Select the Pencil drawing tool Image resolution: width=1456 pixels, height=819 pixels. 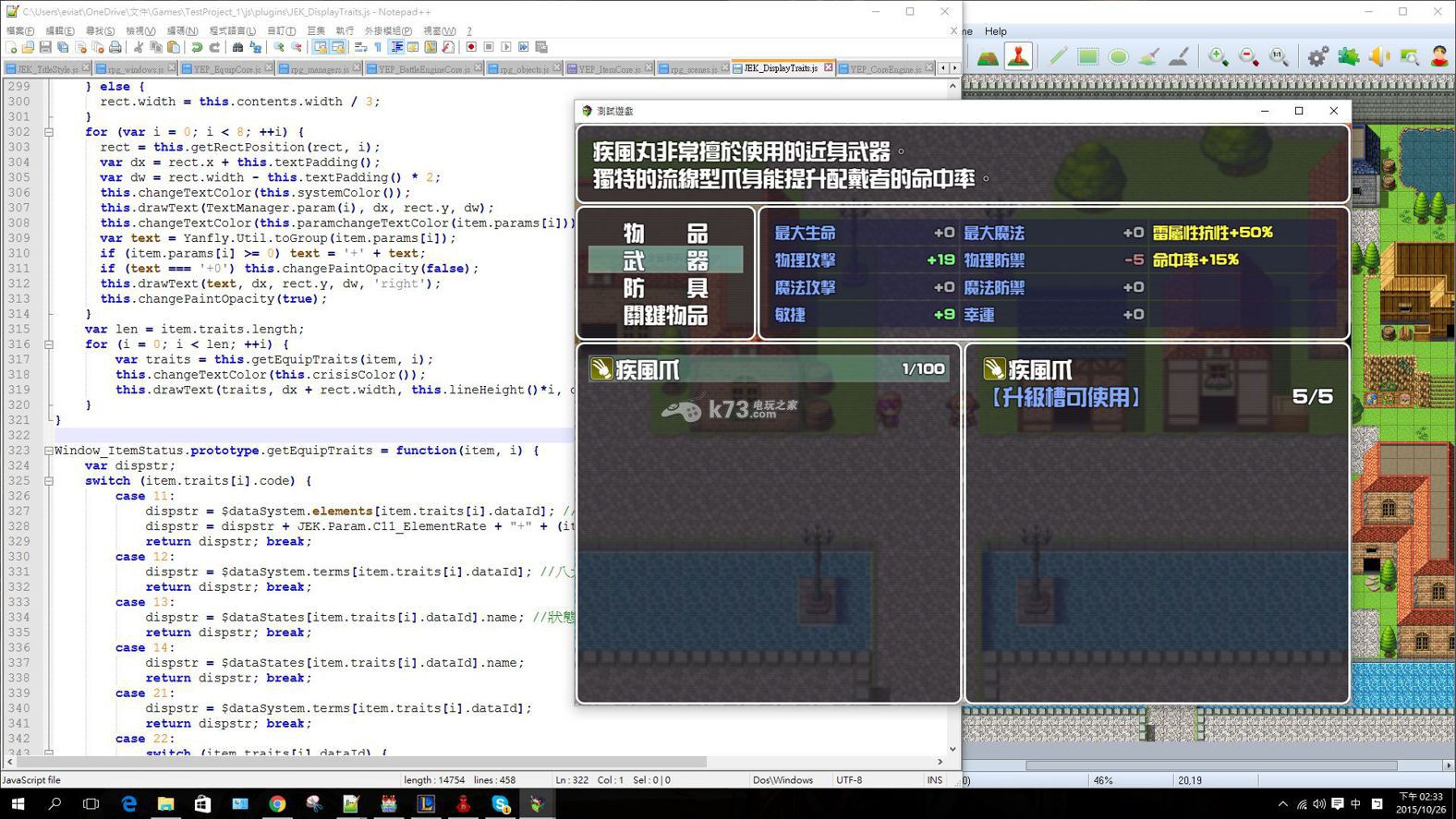1058,56
